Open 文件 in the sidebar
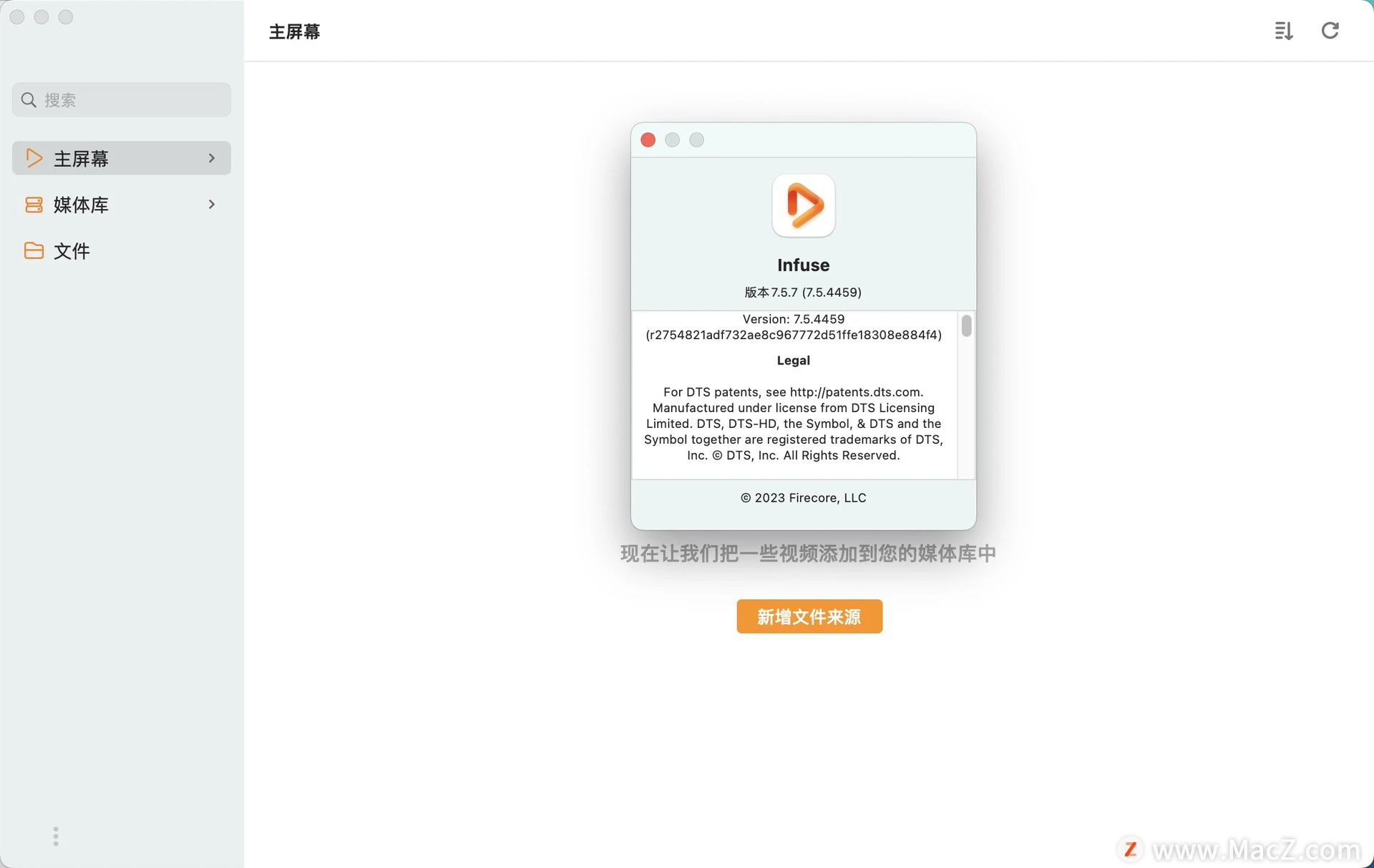Image resolution: width=1374 pixels, height=868 pixels. point(122,251)
